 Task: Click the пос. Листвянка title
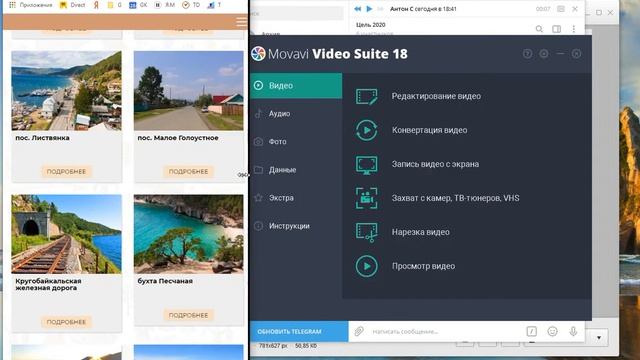click(x=42, y=138)
